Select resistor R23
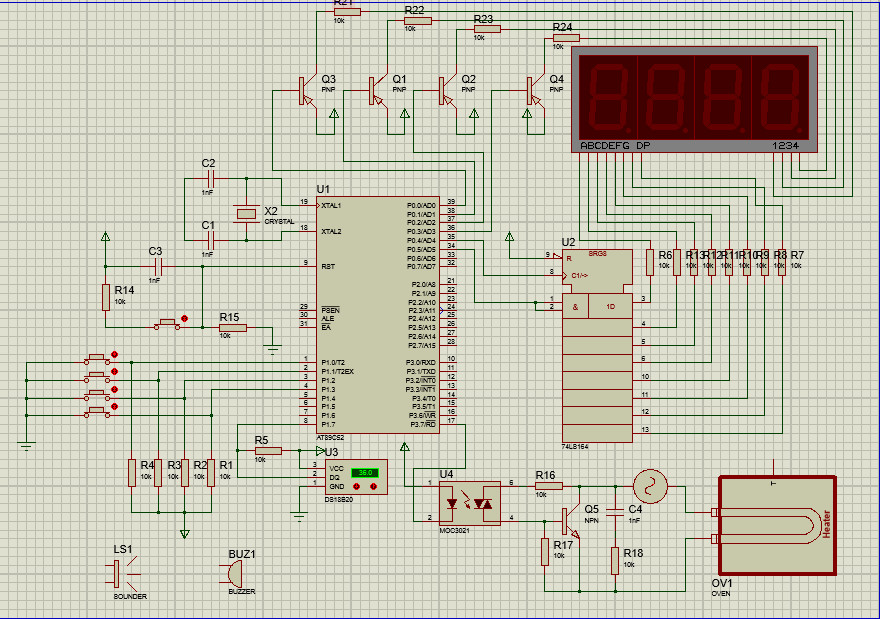The height and width of the screenshot is (619, 880). tap(487, 29)
